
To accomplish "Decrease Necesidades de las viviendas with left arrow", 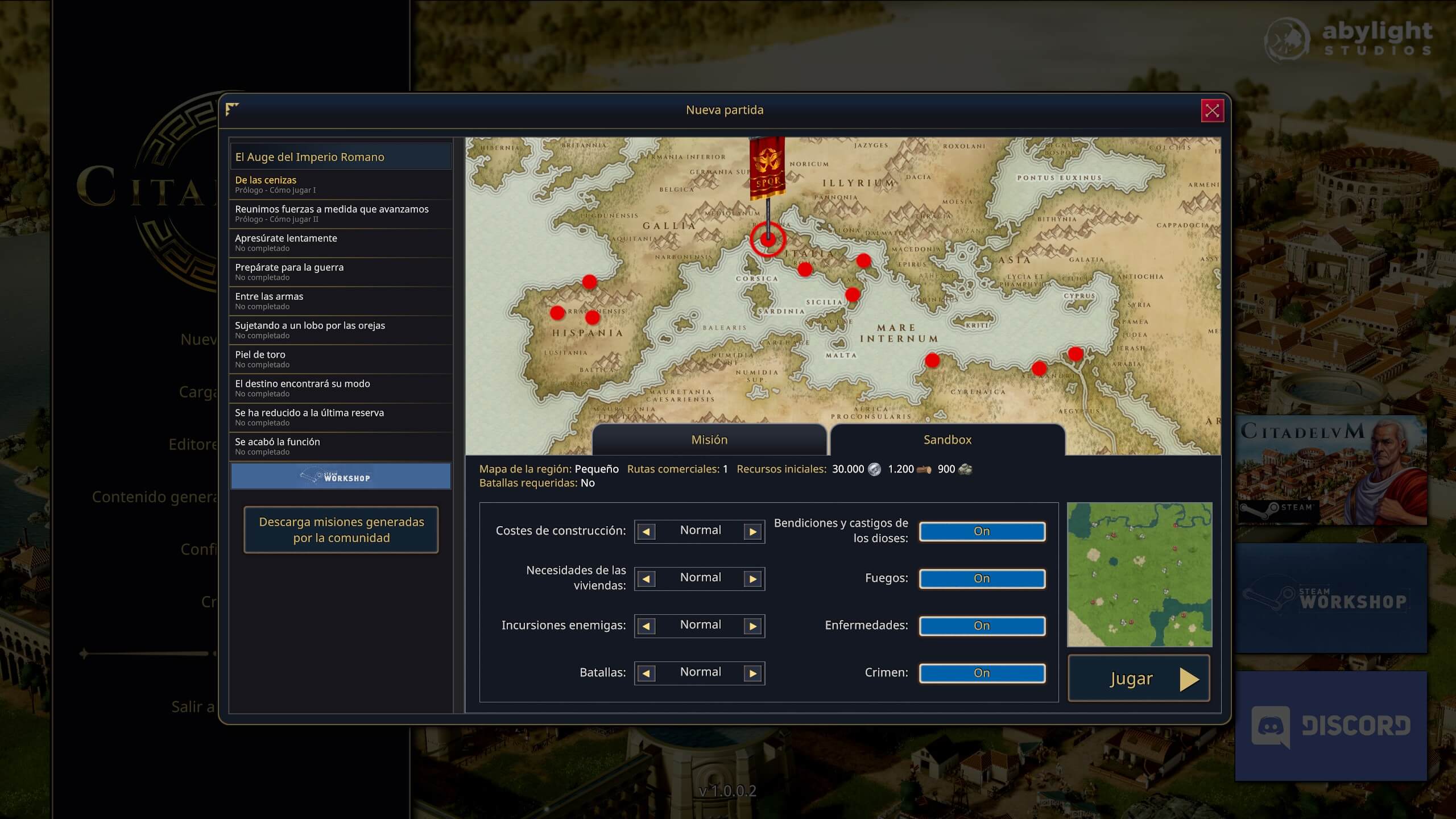I will (x=646, y=579).
